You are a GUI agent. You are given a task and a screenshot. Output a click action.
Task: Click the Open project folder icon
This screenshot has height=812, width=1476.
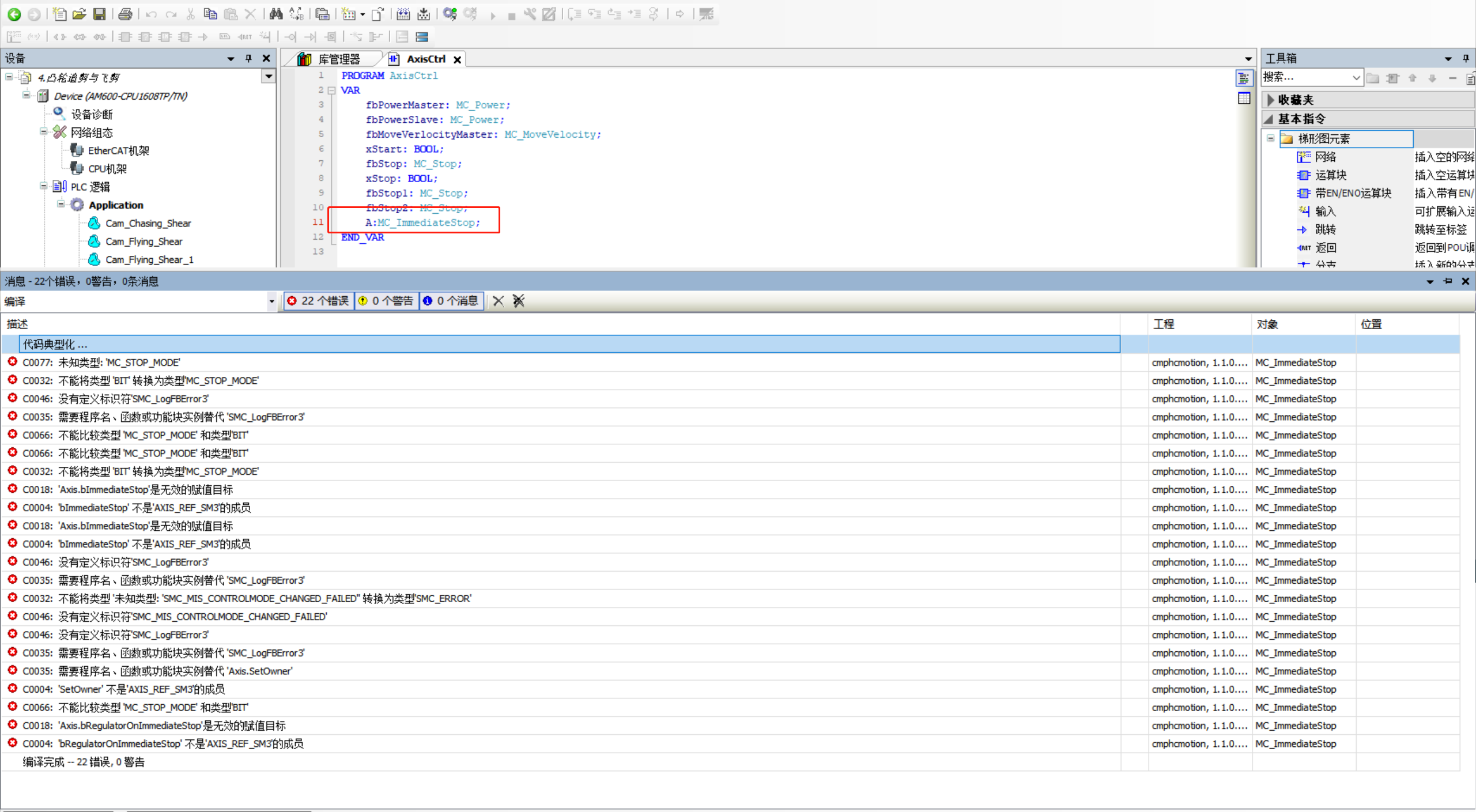click(80, 14)
